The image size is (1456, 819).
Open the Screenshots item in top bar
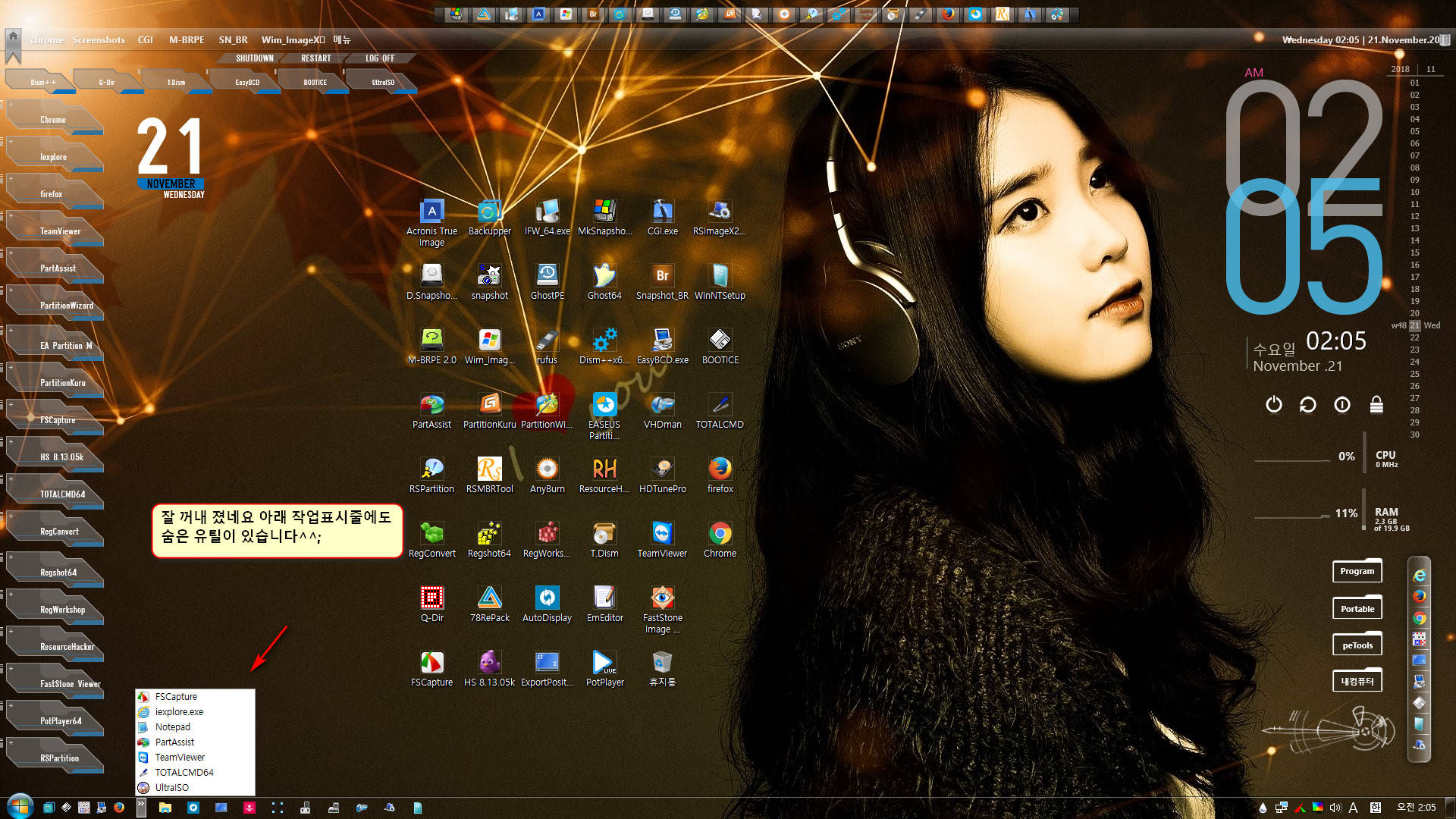coord(99,39)
